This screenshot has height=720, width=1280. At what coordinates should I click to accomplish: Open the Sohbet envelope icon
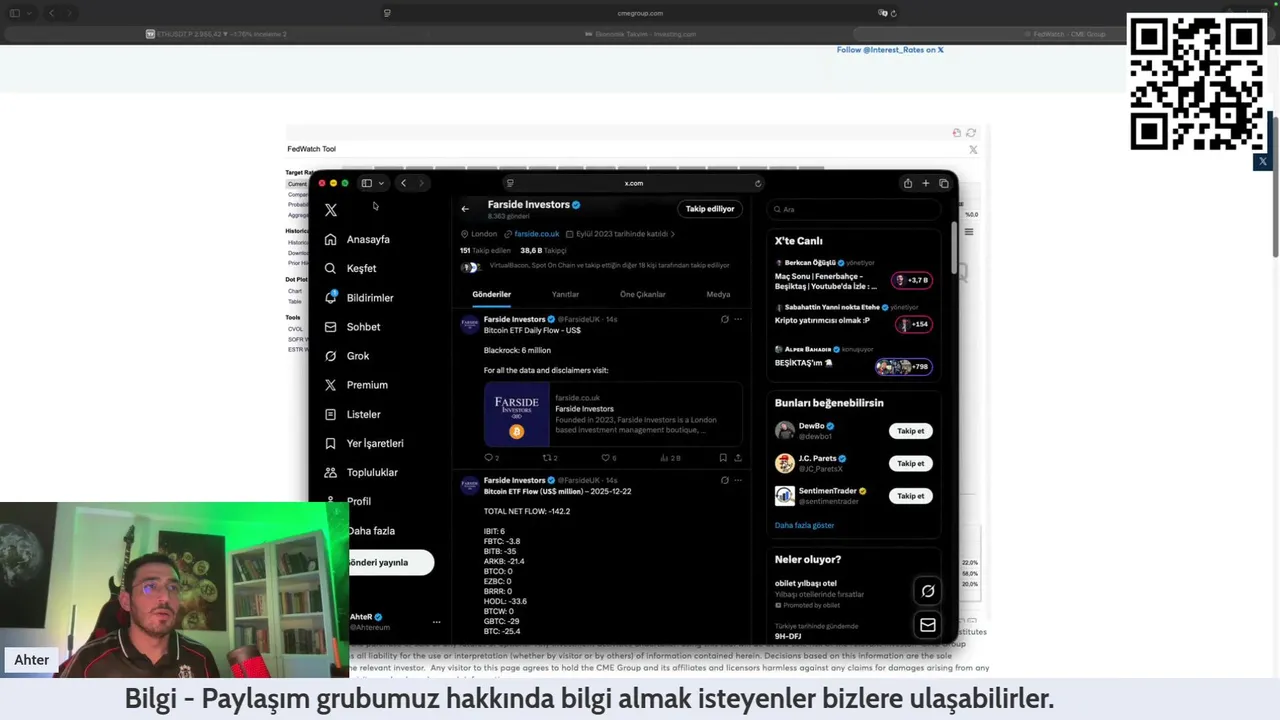coord(331,326)
